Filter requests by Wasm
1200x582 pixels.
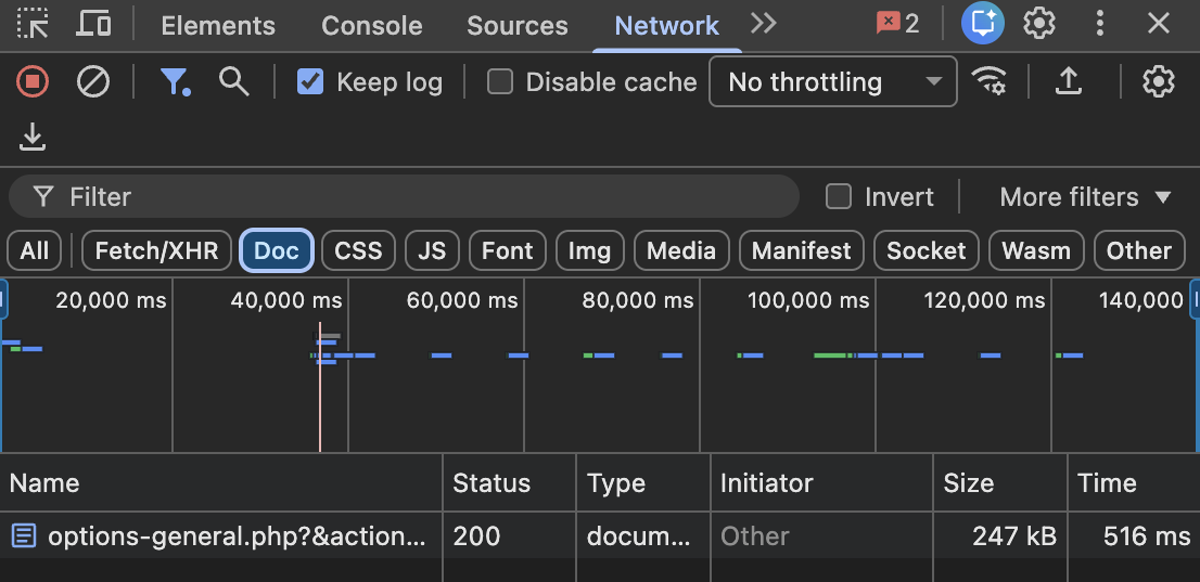click(1036, 251)
